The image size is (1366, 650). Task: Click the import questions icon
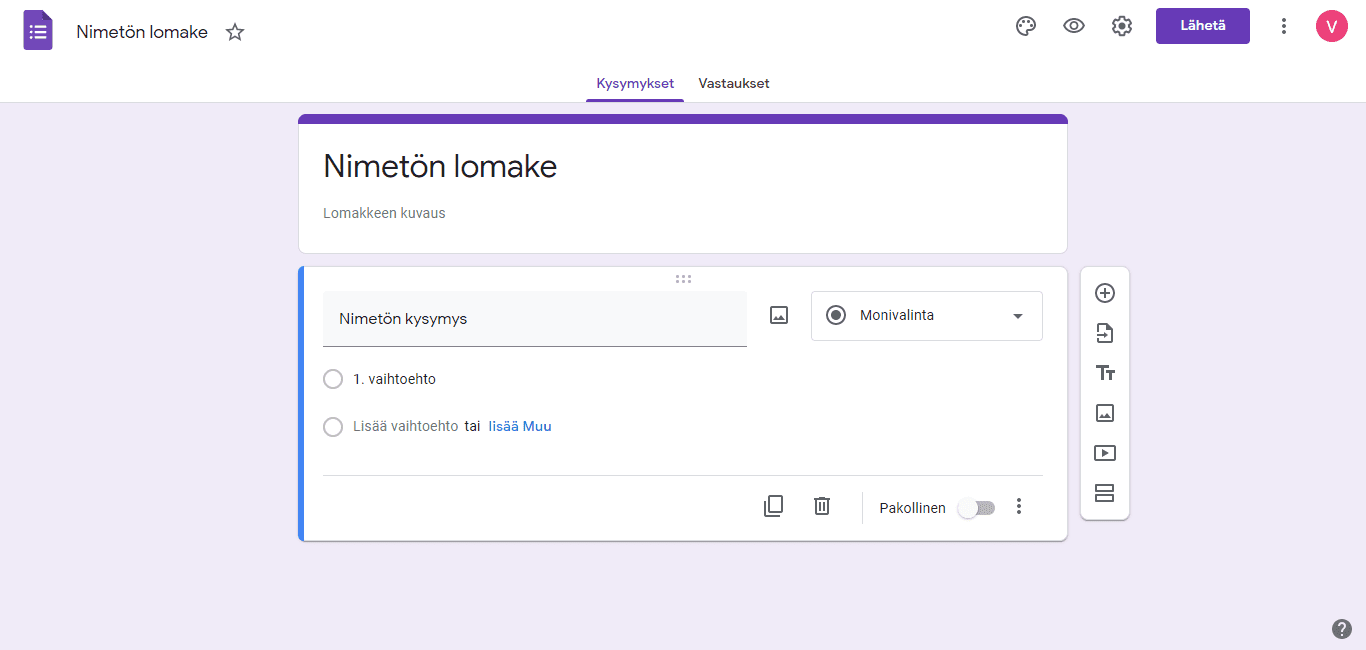click(x=1104, y=333)
